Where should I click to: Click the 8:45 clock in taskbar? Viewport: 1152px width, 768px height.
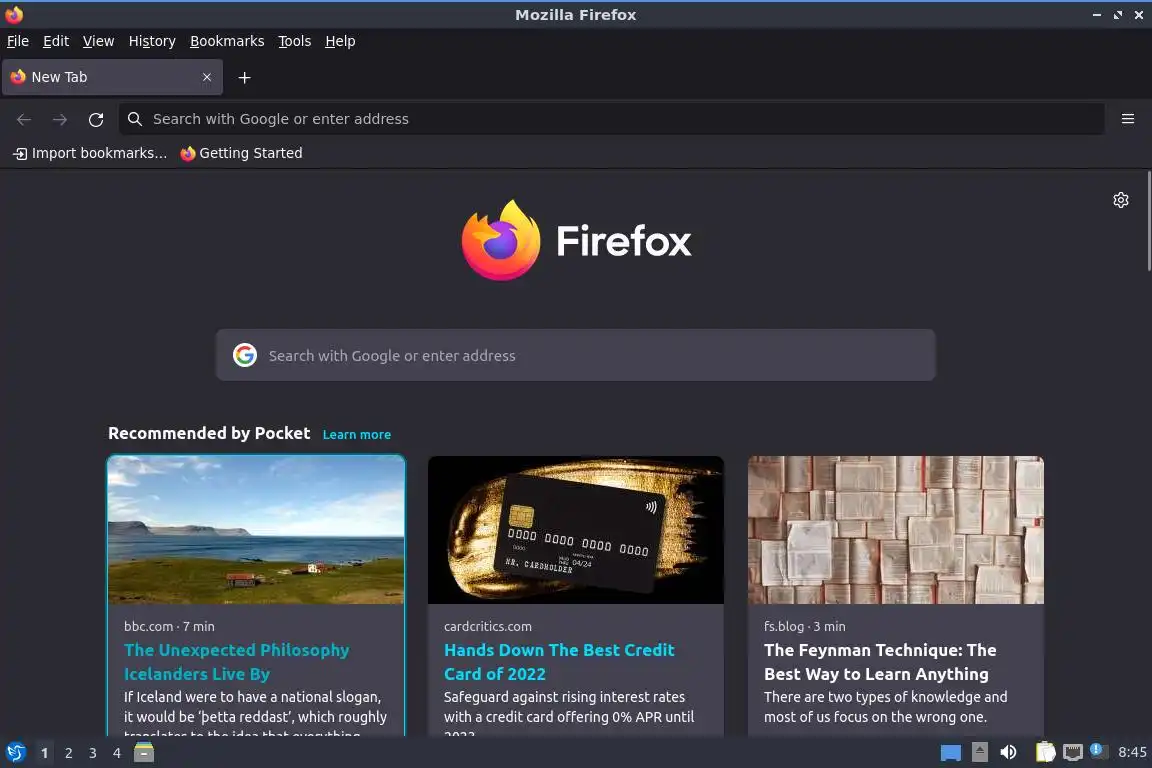click(x=1132, y=752)
